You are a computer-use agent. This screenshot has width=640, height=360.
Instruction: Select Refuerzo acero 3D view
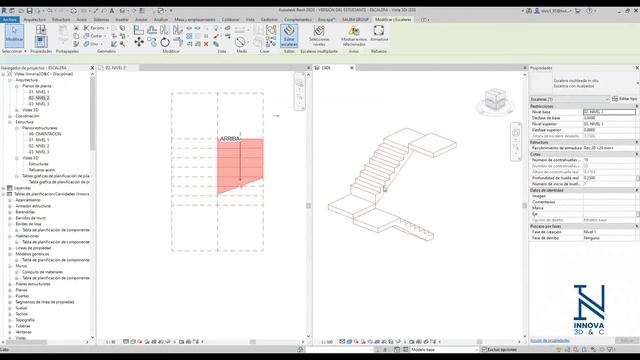coord(42,170)
